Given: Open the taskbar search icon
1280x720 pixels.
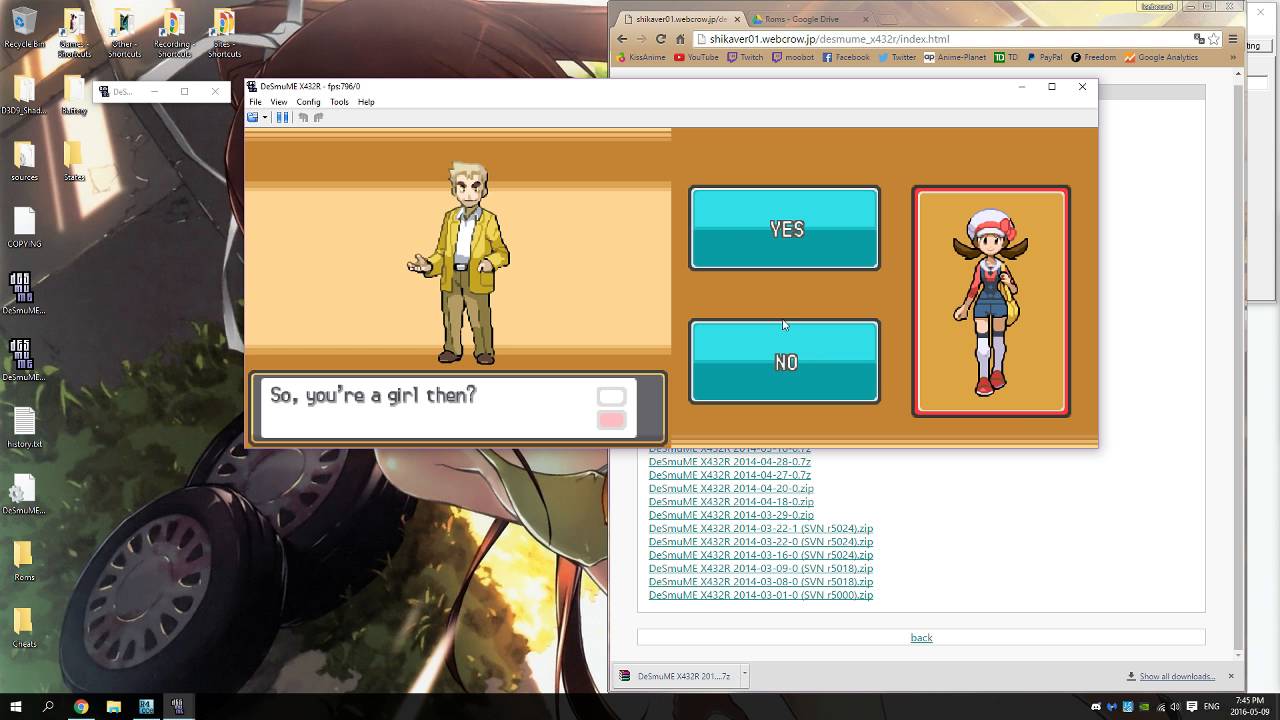Looking at the screenshot, I should (x=48, y=706).
